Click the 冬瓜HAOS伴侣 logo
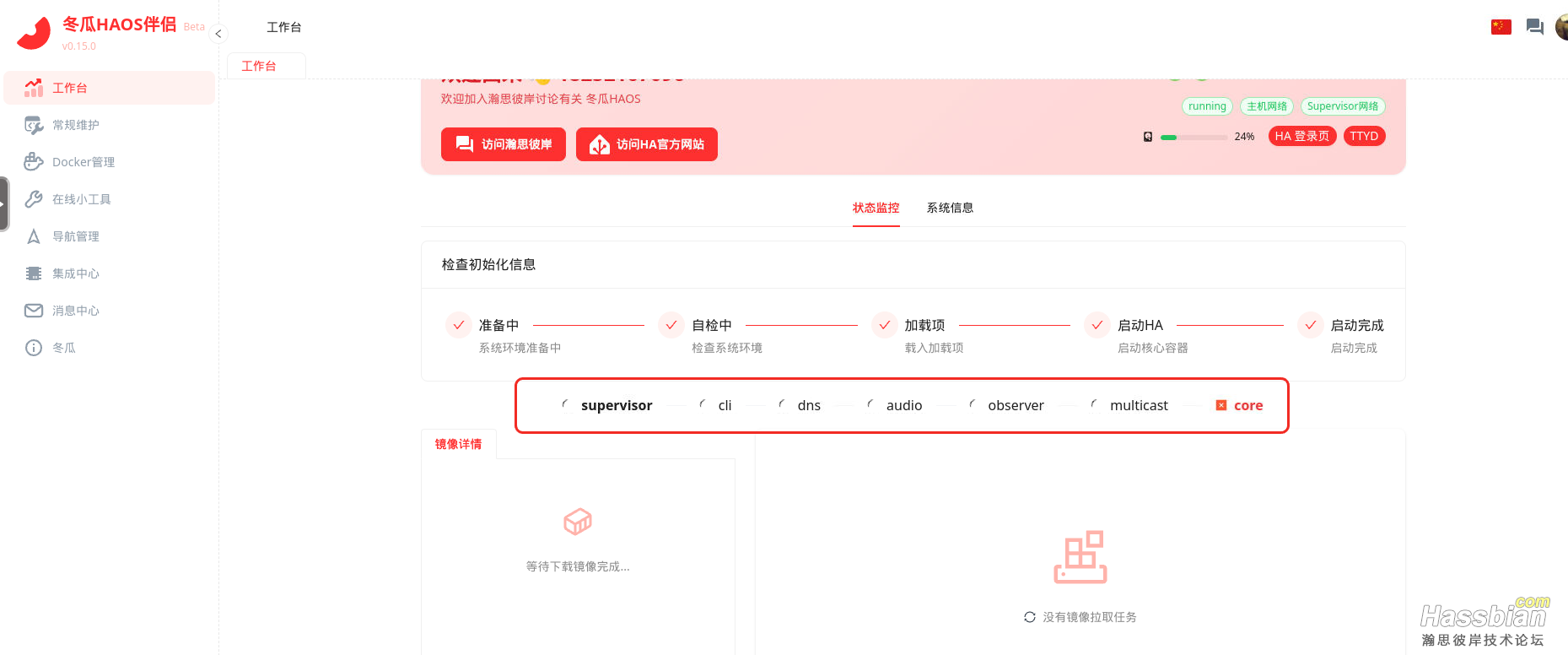The height and width of the screenshot is (655, 1568). coord(34,33)
